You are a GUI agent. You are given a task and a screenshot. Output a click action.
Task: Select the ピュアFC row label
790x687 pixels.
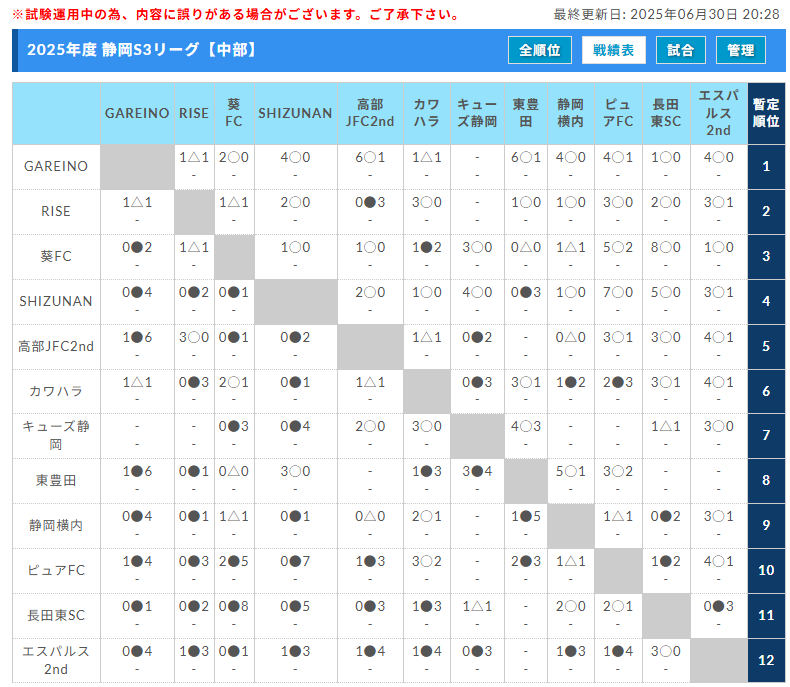pos(56,570)
